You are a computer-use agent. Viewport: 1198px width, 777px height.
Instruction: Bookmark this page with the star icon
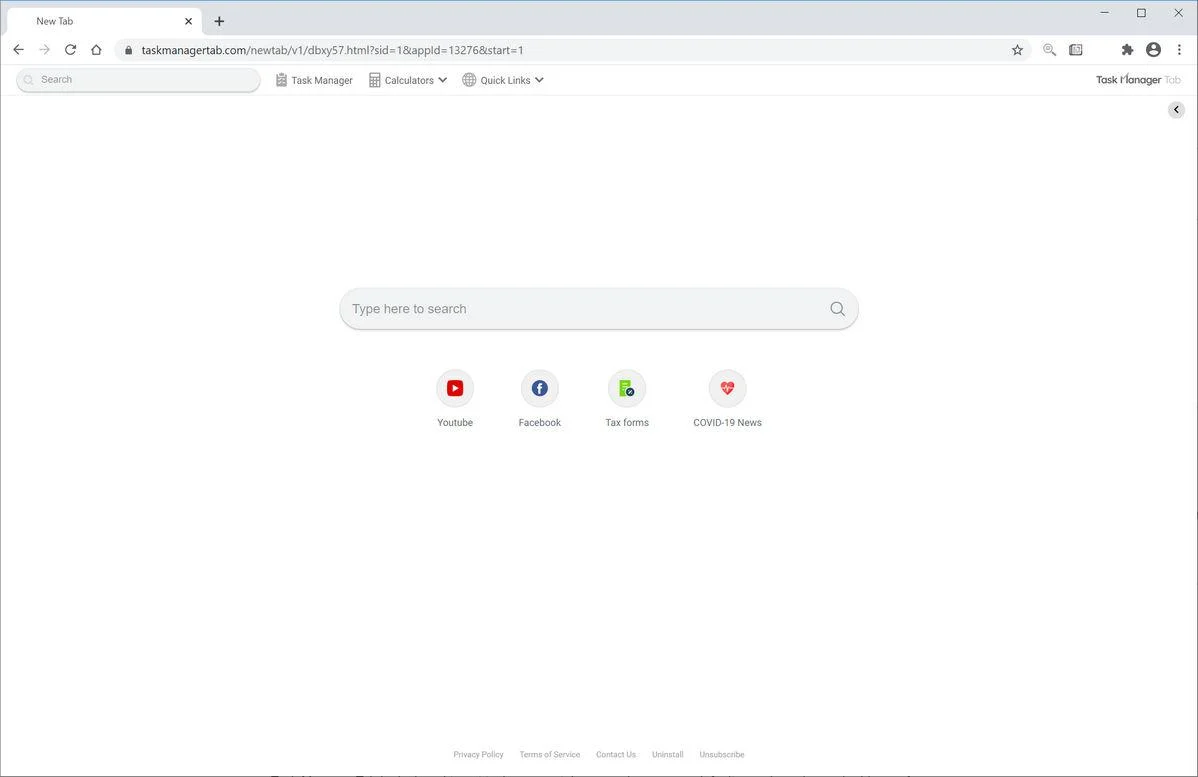1017,50
